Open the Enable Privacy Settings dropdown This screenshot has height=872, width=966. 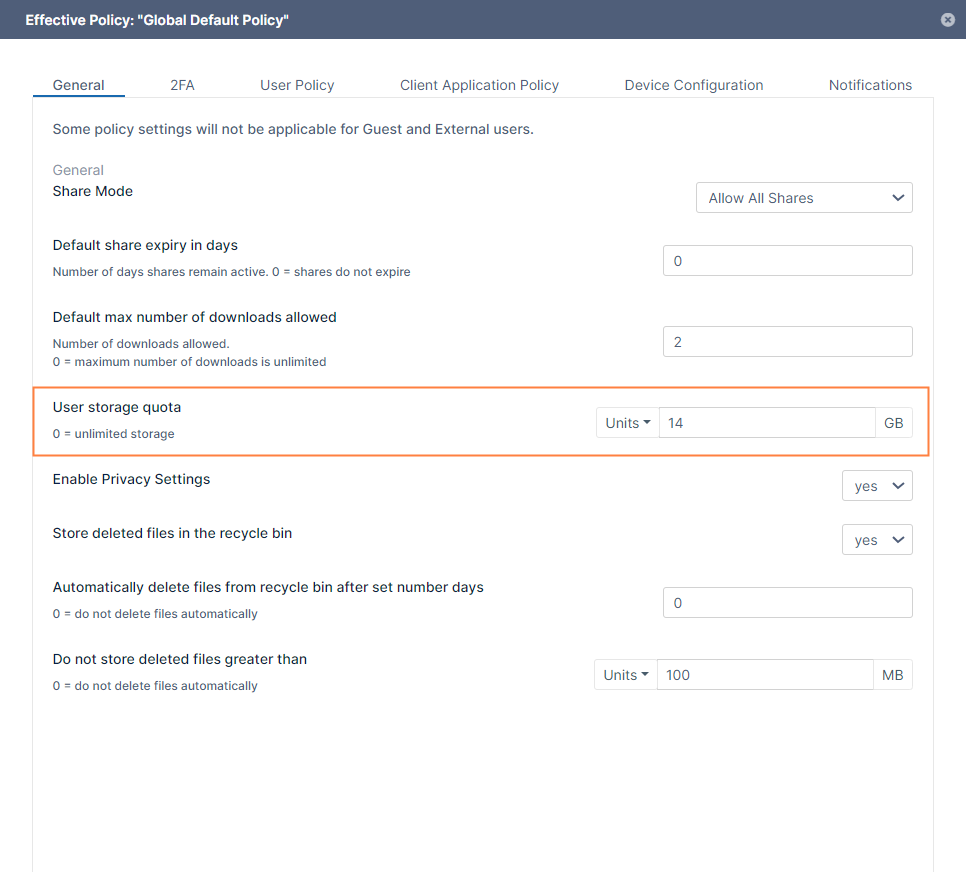pyautogui.click(x=877, y=486)
